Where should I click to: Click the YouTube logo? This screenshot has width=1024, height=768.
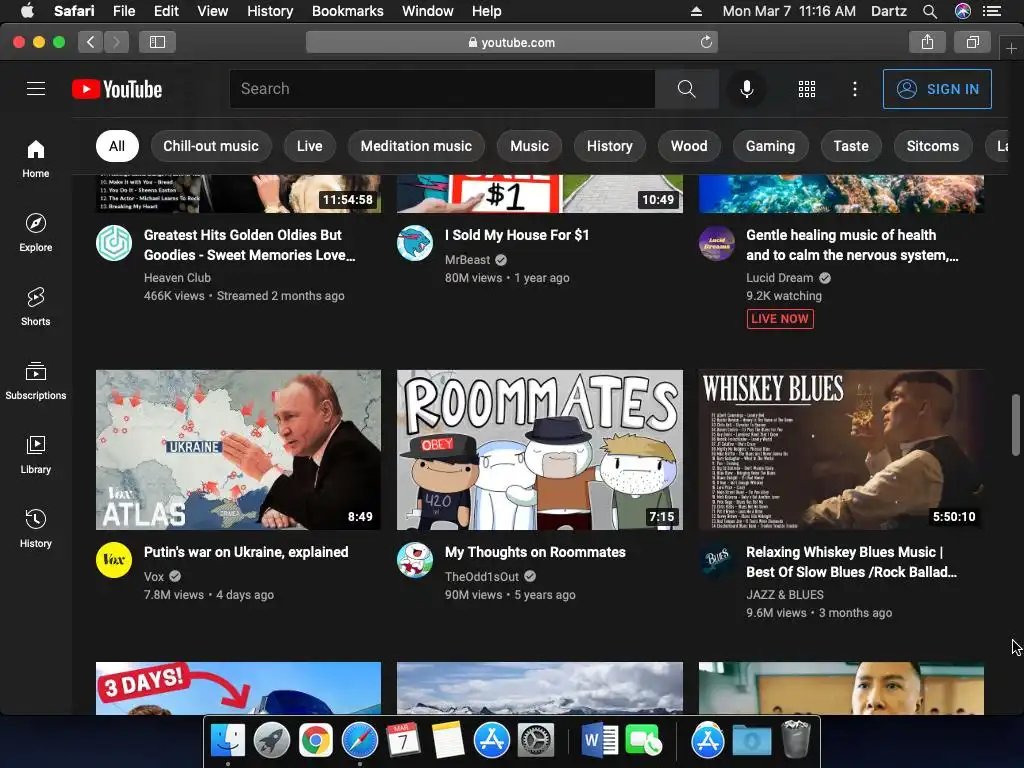(117, 89)
